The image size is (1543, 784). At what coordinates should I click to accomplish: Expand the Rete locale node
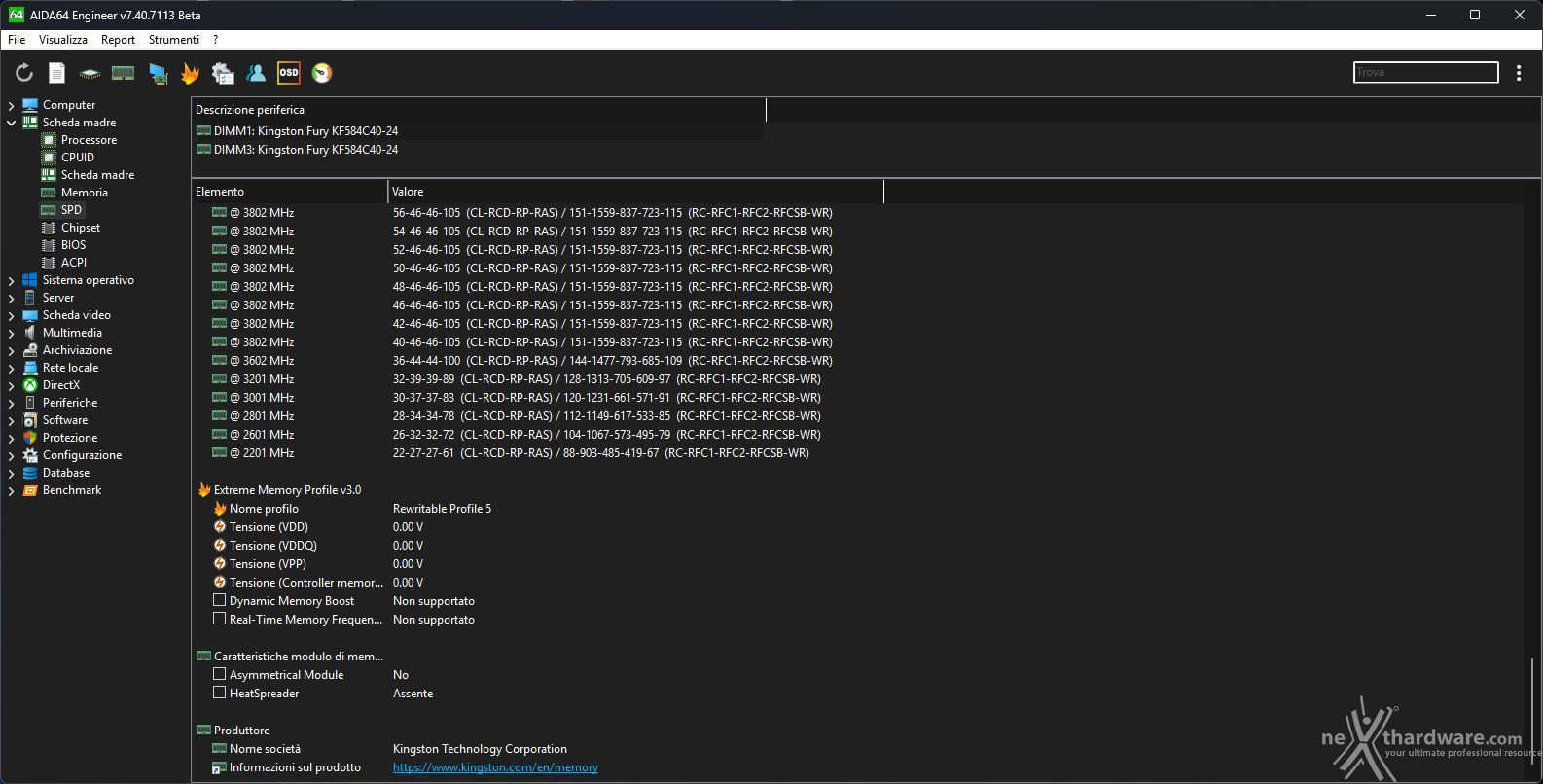pyautogui.click(x=12, y=368)
